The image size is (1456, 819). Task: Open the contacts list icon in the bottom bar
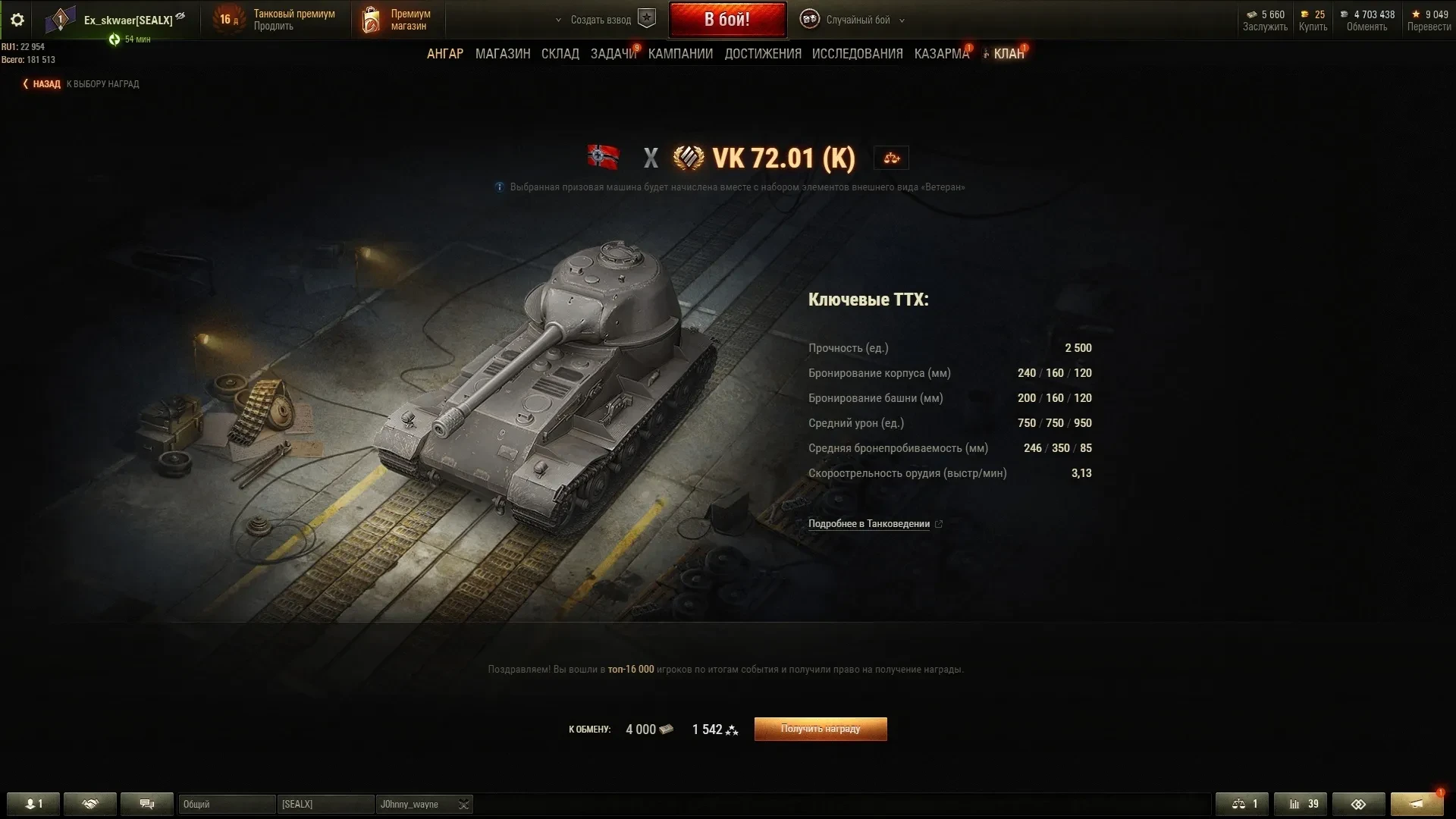click(33, 804)
